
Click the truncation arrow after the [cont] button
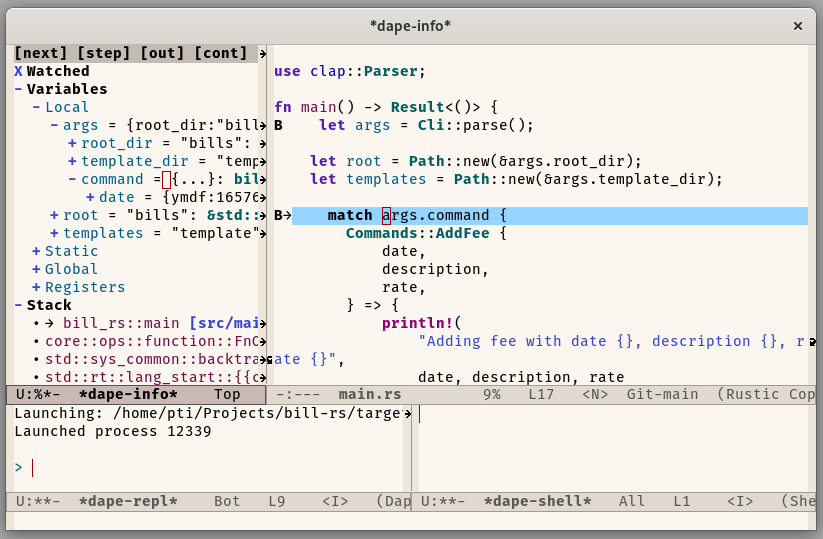click(x=262, y=53)
